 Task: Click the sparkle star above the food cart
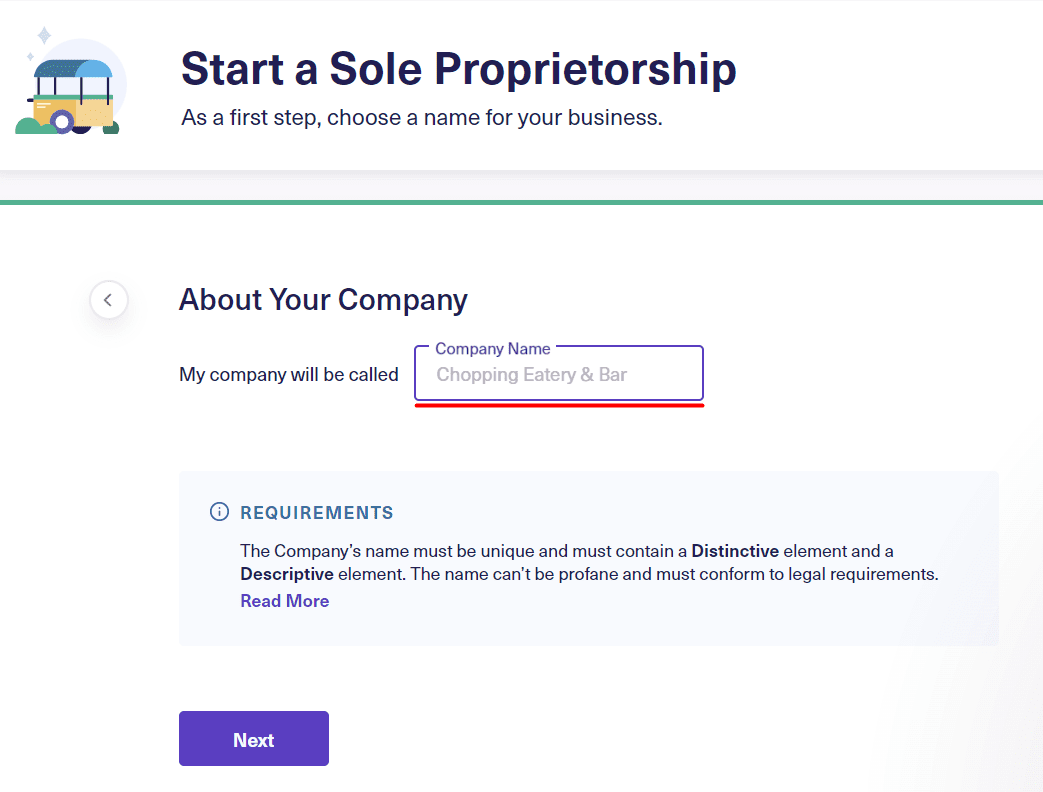coord(44,35)
